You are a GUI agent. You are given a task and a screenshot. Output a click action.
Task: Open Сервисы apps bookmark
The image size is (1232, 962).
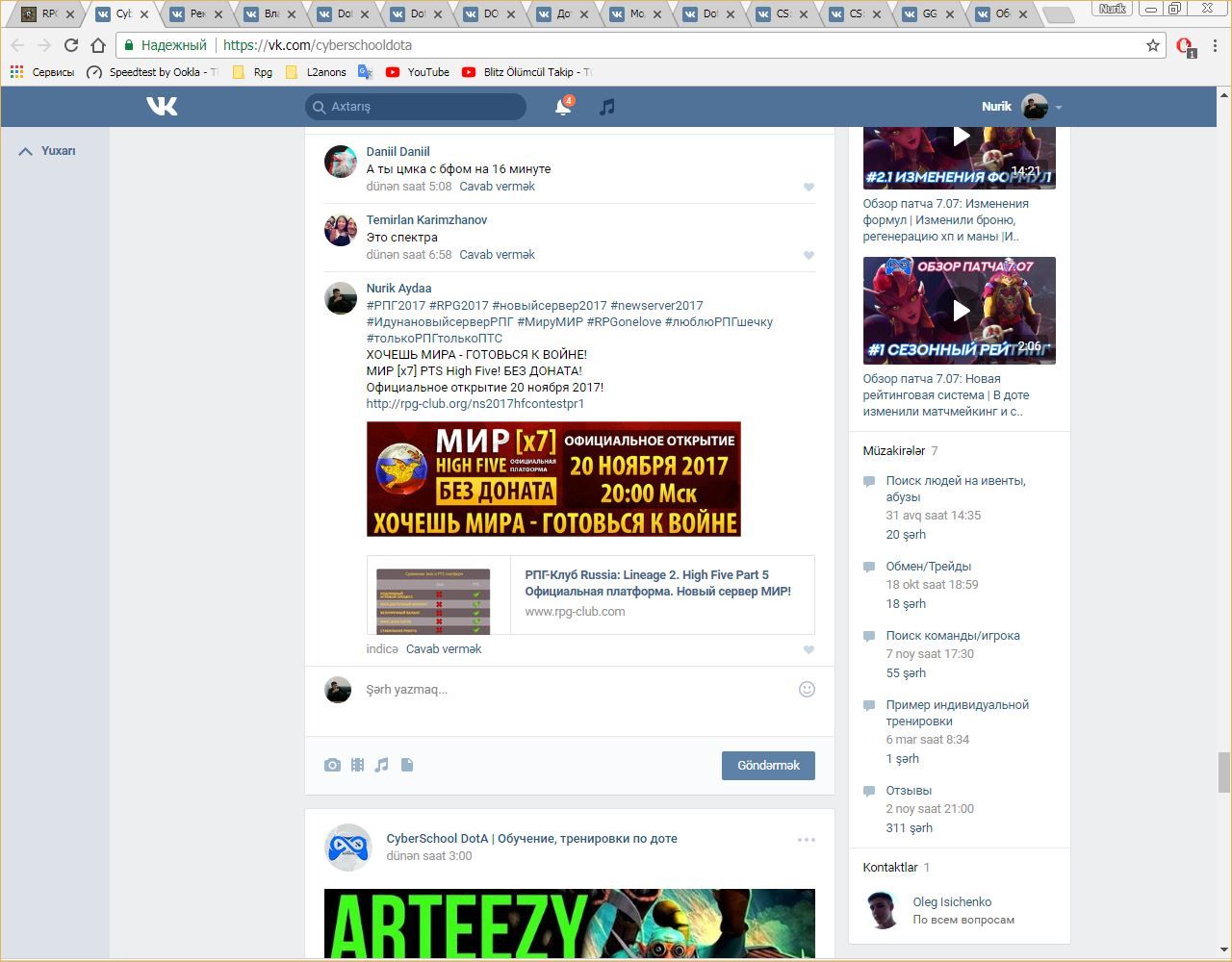pyautogui.click(x=42, y=72)
